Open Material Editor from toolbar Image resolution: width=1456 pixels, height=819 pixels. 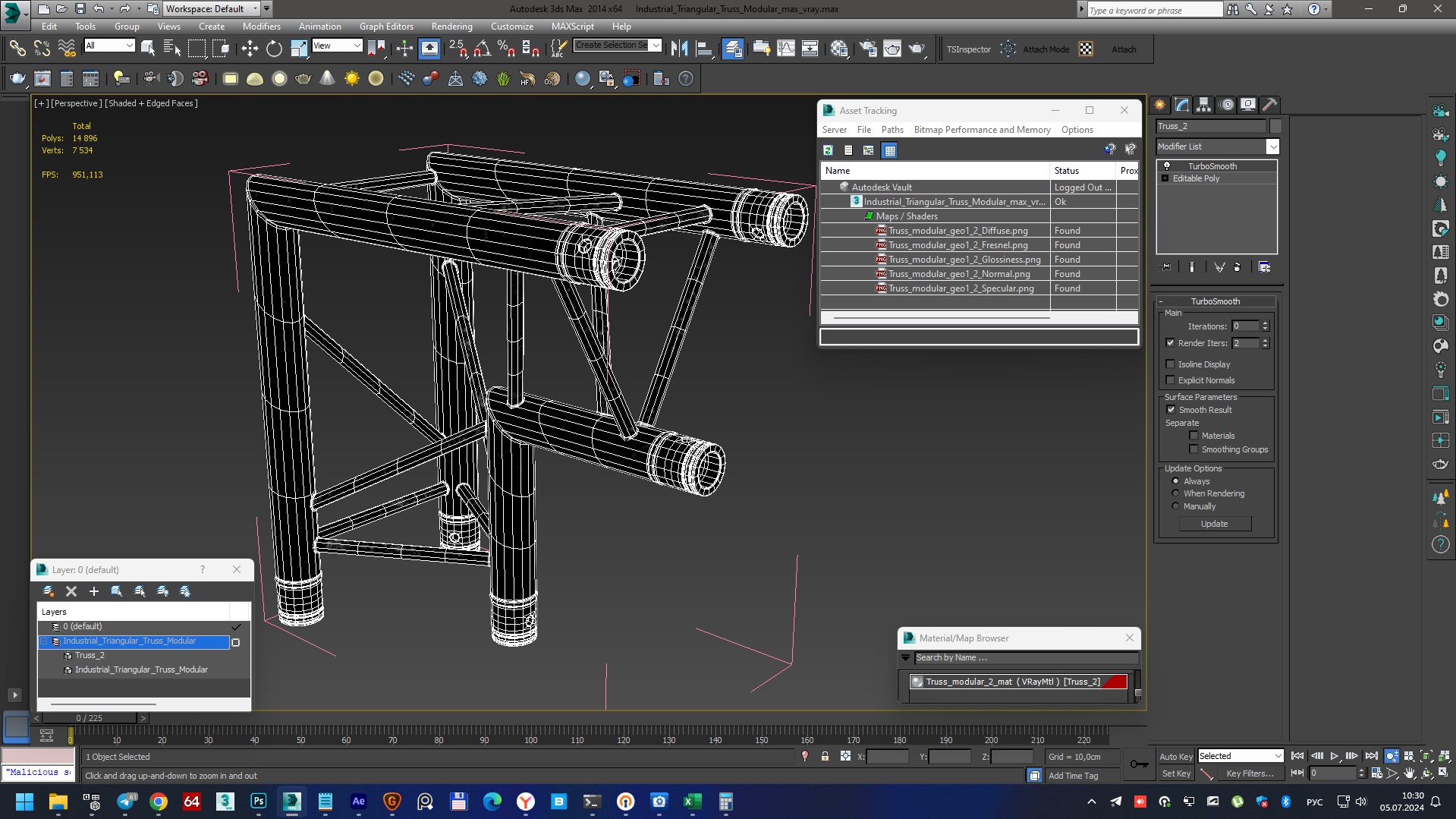click(838, 49)
